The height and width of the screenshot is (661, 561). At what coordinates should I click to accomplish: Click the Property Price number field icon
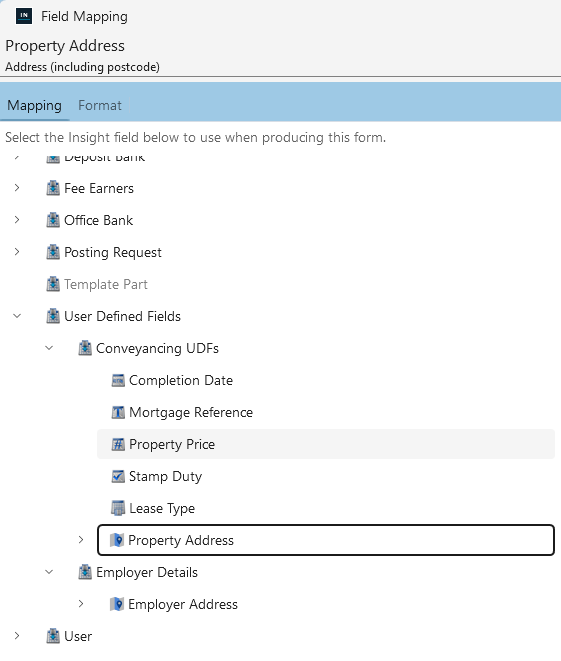(x=118, y=444)
